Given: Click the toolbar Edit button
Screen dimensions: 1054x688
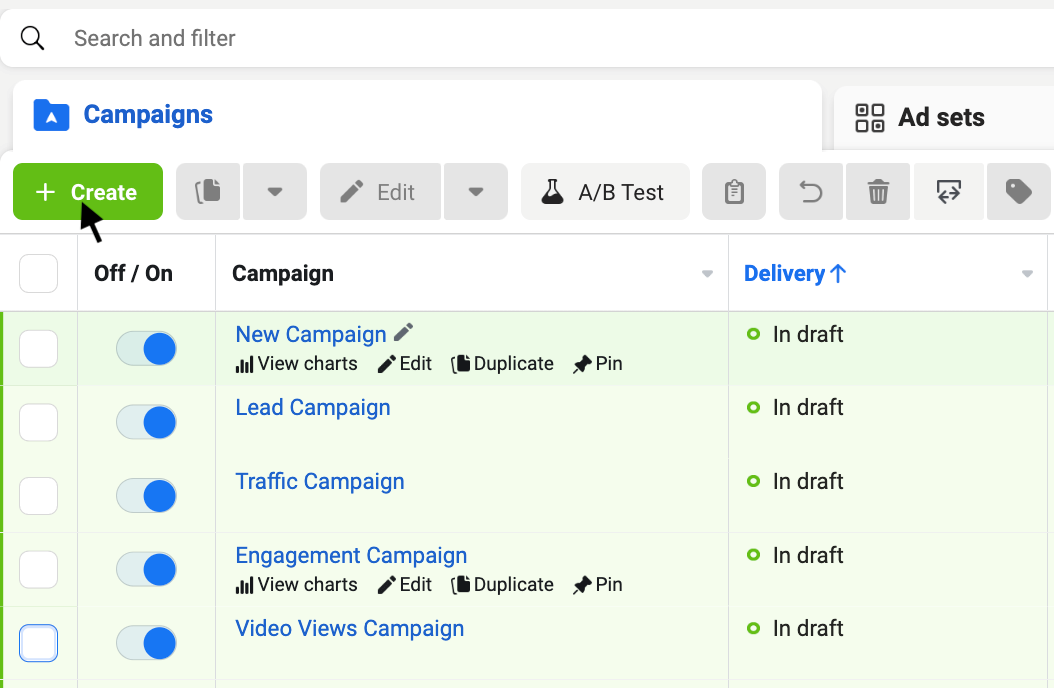Looking at the screenshot, I should 380,192.
